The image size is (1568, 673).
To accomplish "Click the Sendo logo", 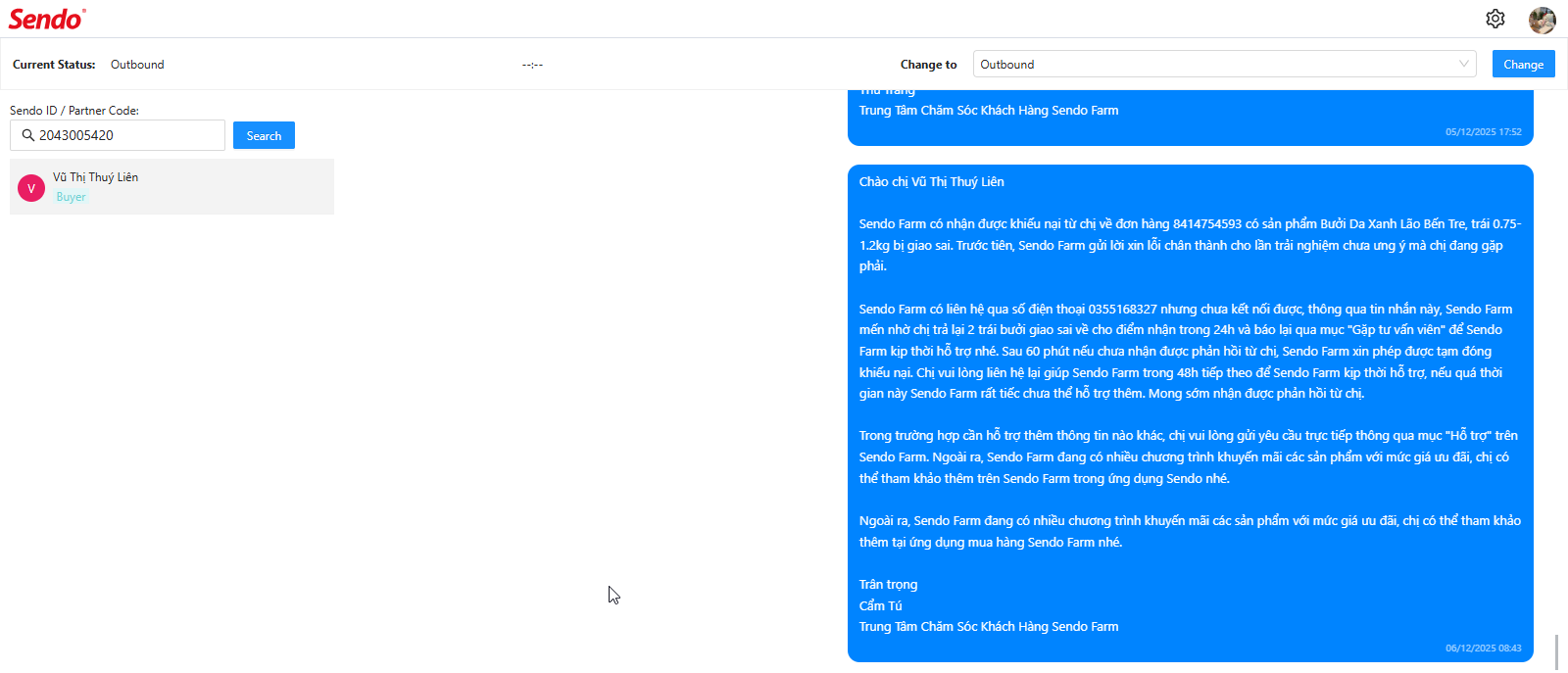I will point(47,19).
